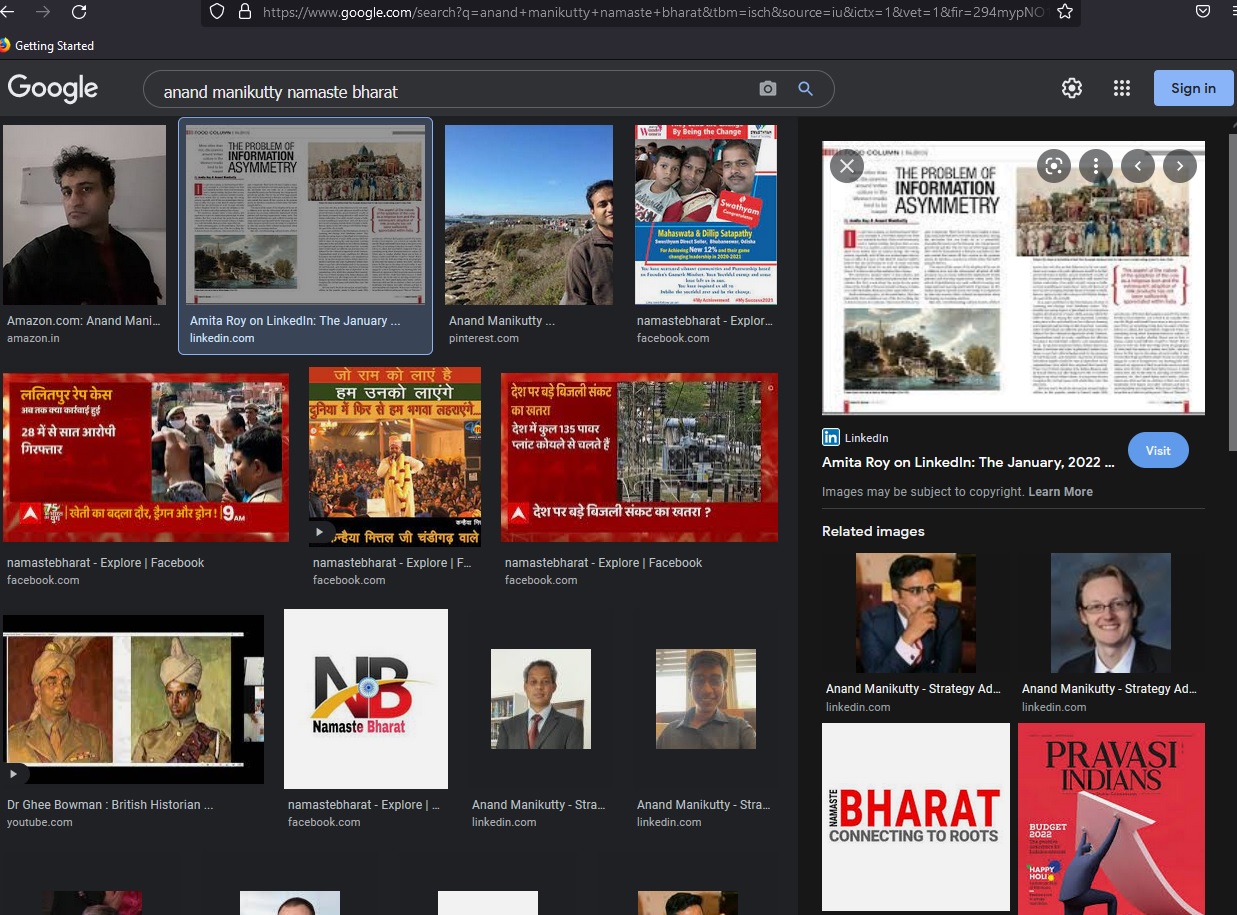Close the image preview panel
The width and height of the screenshot is (1237, 915).
pos(846,166)
